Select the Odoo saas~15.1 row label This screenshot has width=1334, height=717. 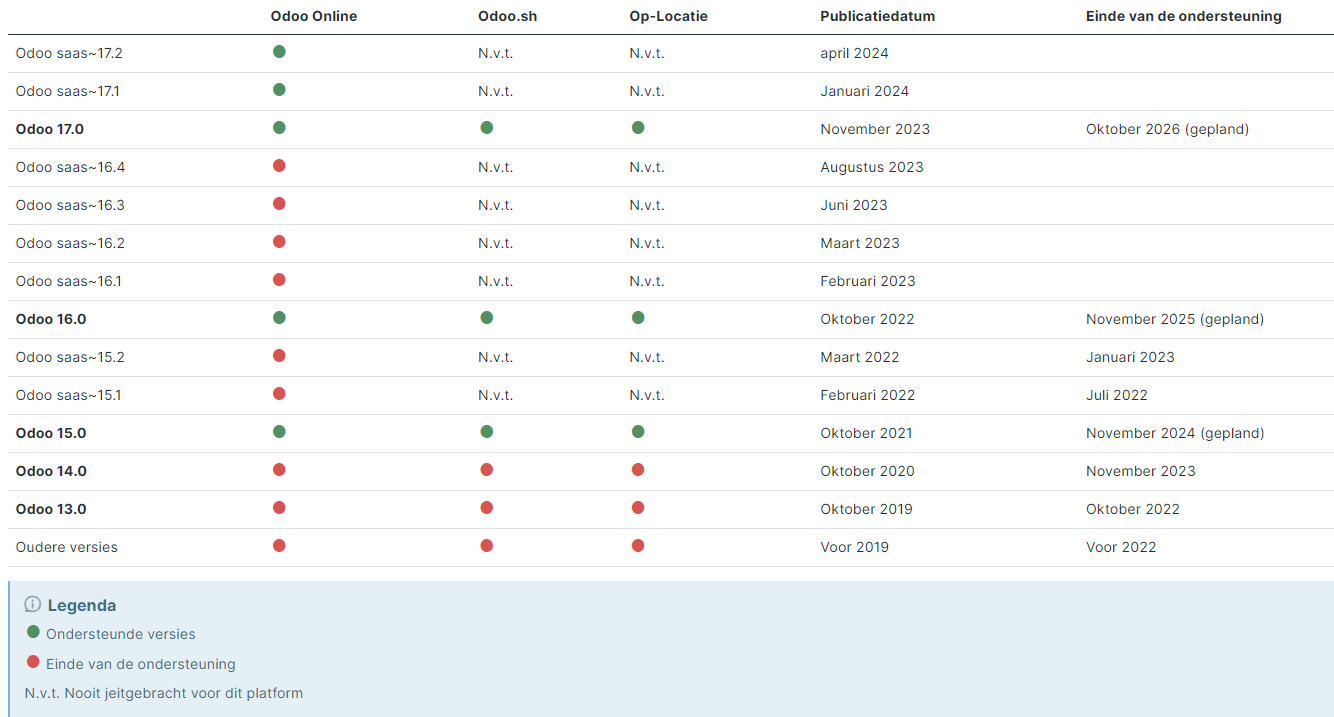pos(69,395)
